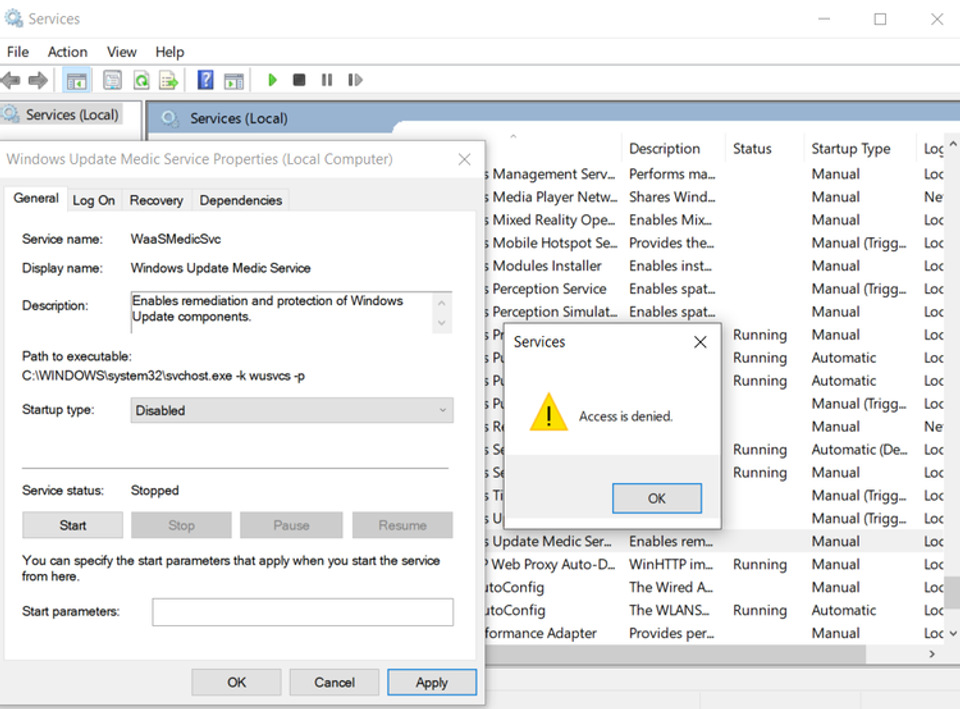Open the Startup type dropdown showing Disabled
Screen dimensions: 960x709
291,410
